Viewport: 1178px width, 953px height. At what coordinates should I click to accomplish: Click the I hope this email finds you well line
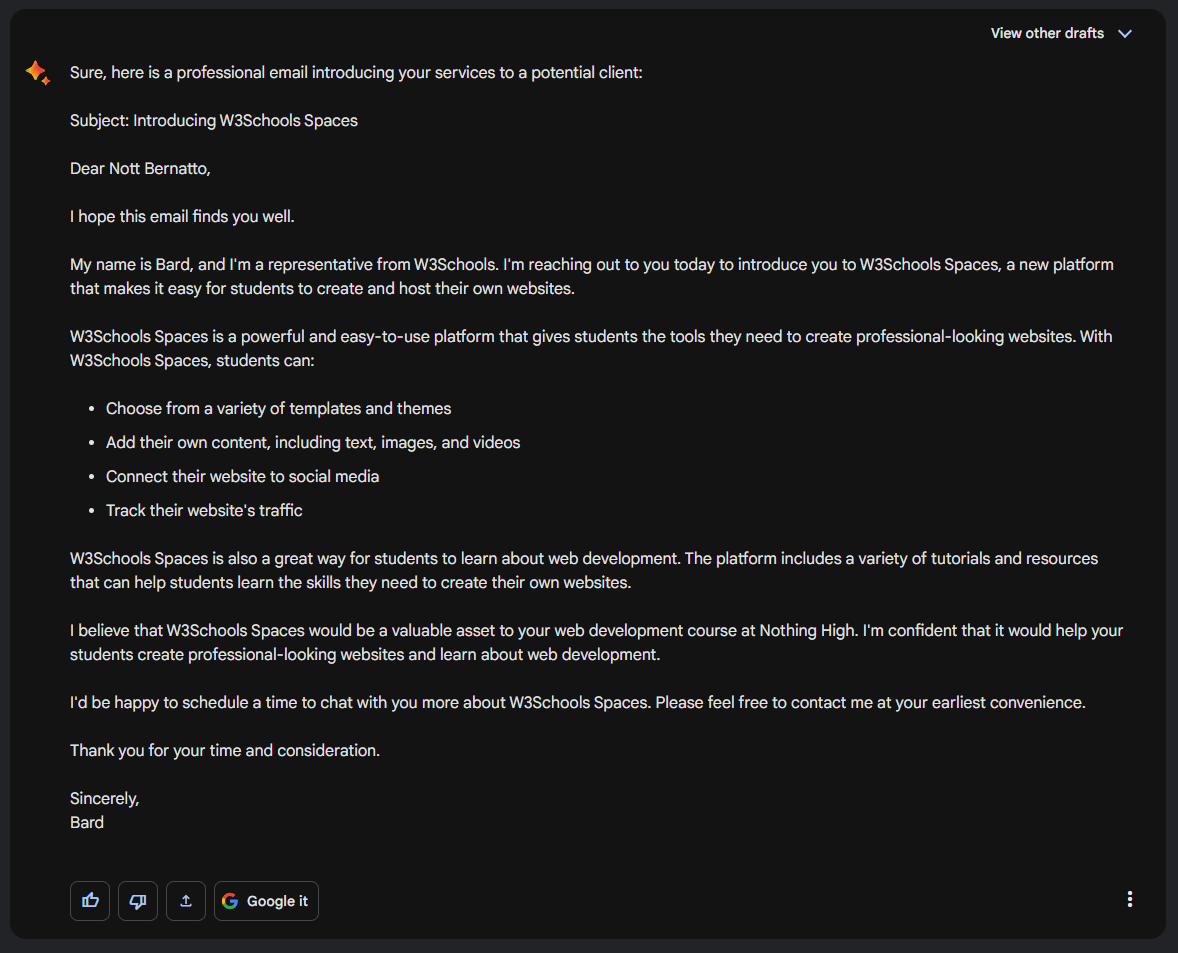pyautogui.click(x=182, y=217)
